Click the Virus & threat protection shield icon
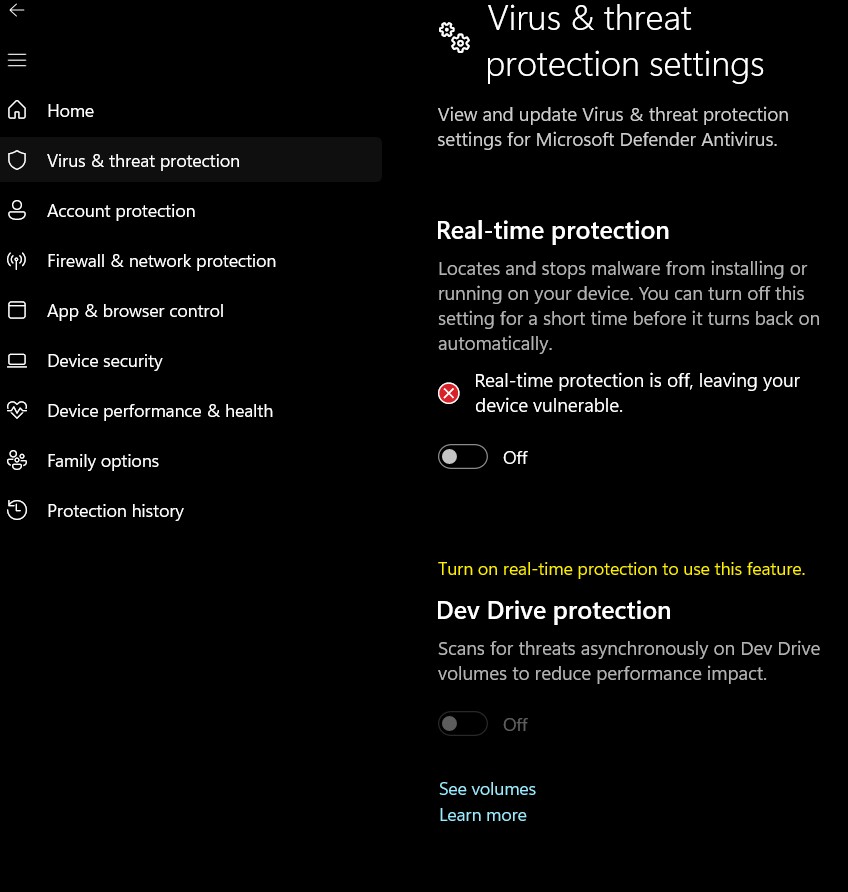 pyautogui.click(x=16, y=161)
